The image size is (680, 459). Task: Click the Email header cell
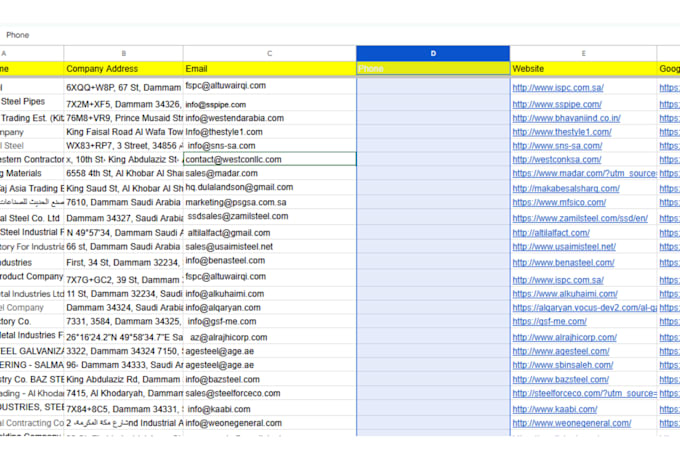[x=269, y=69]
